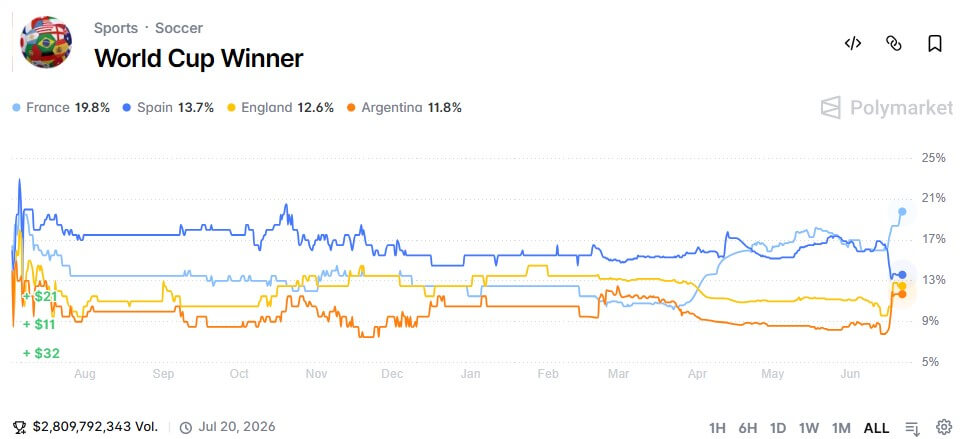Viewport: 964px width, 439px height.
Task: Bookmark the World Cup Winner market
Action: [x=934, y=43]
